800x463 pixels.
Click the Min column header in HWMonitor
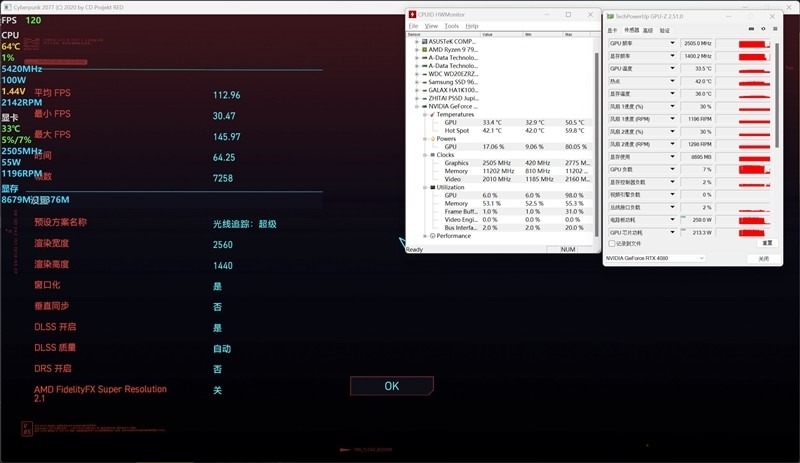pyautogui.click(x=543, y=34)
